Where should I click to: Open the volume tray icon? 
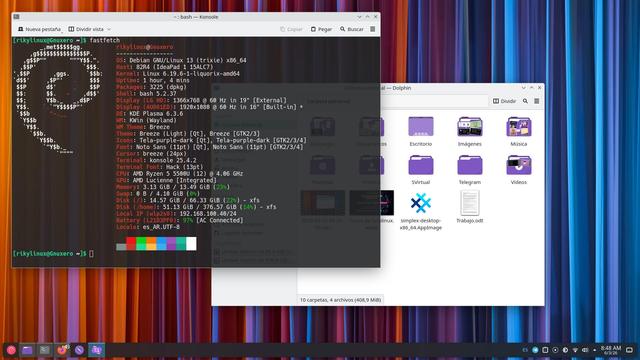tap(585, 350)
